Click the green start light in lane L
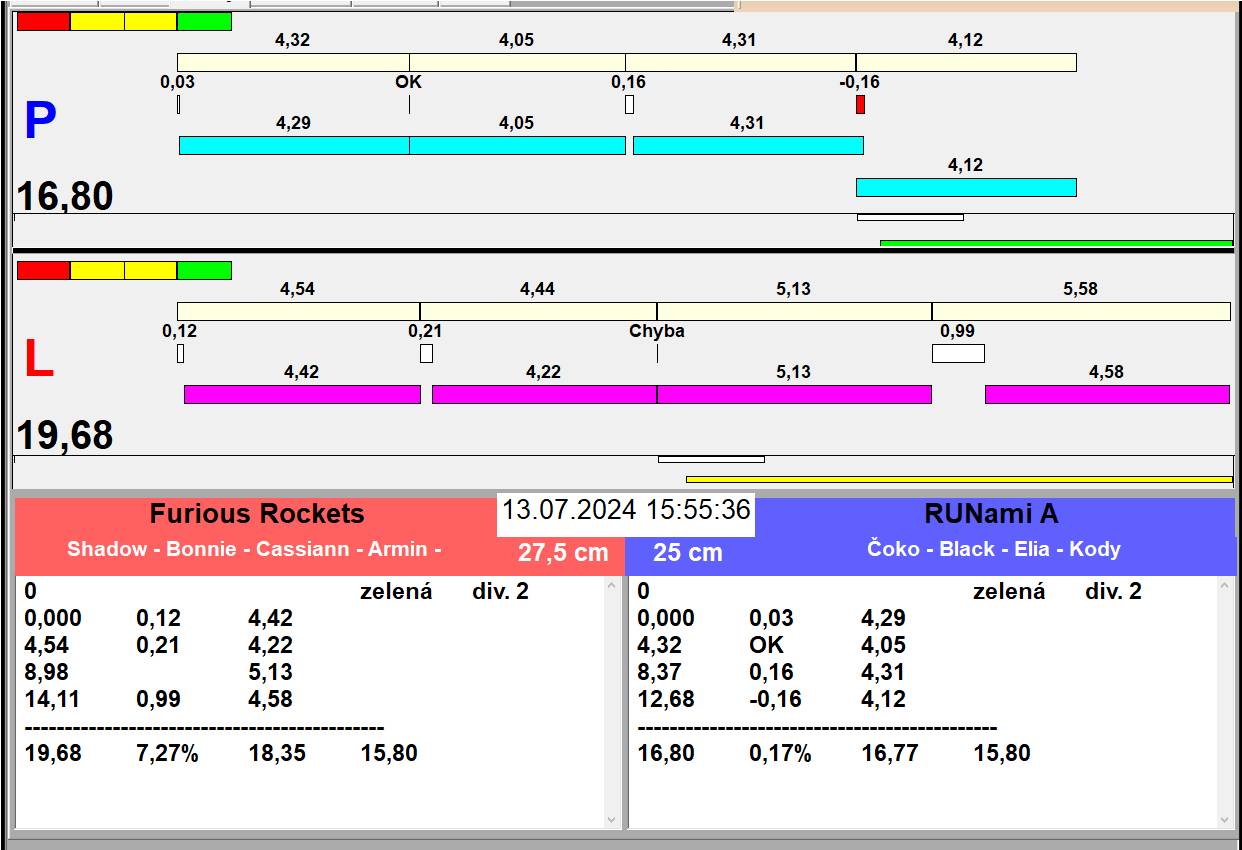This screenshot has height=850, width=1242. (x=204, y=270)
